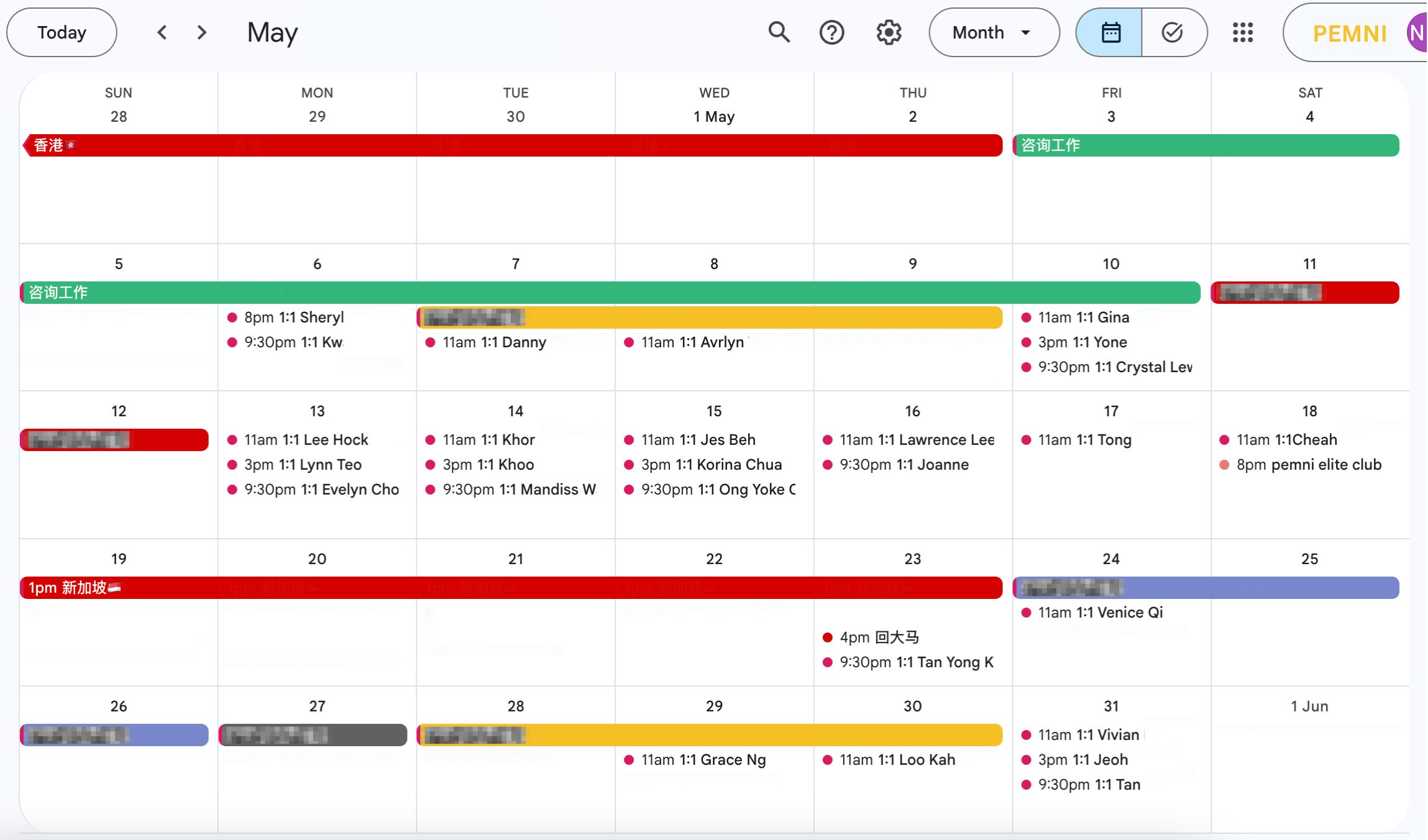Screen dimensions: 1428x840
Task: Open 11am 1:1 Lee Hock event
Action: pyautogui.click(x=298, y=440)
